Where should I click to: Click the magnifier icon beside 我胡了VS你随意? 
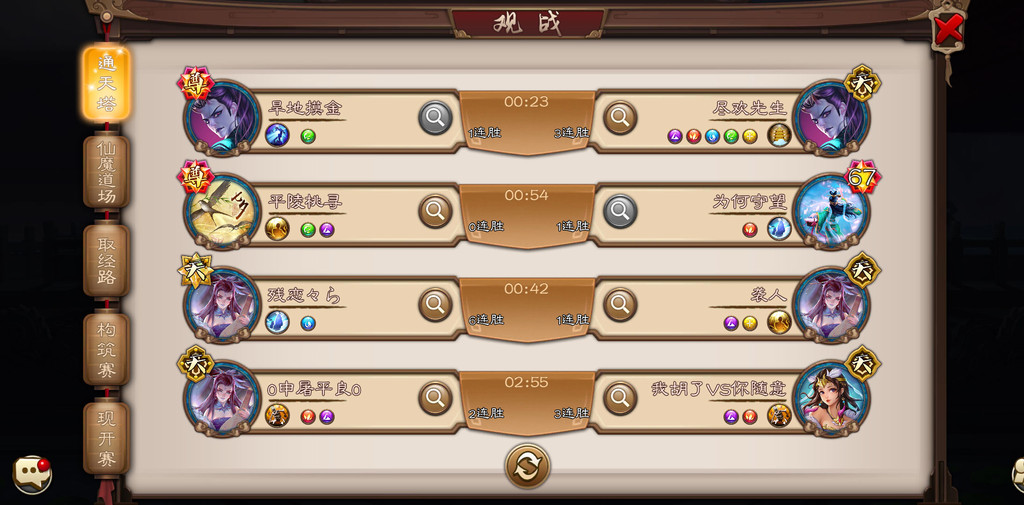(620, 398)
